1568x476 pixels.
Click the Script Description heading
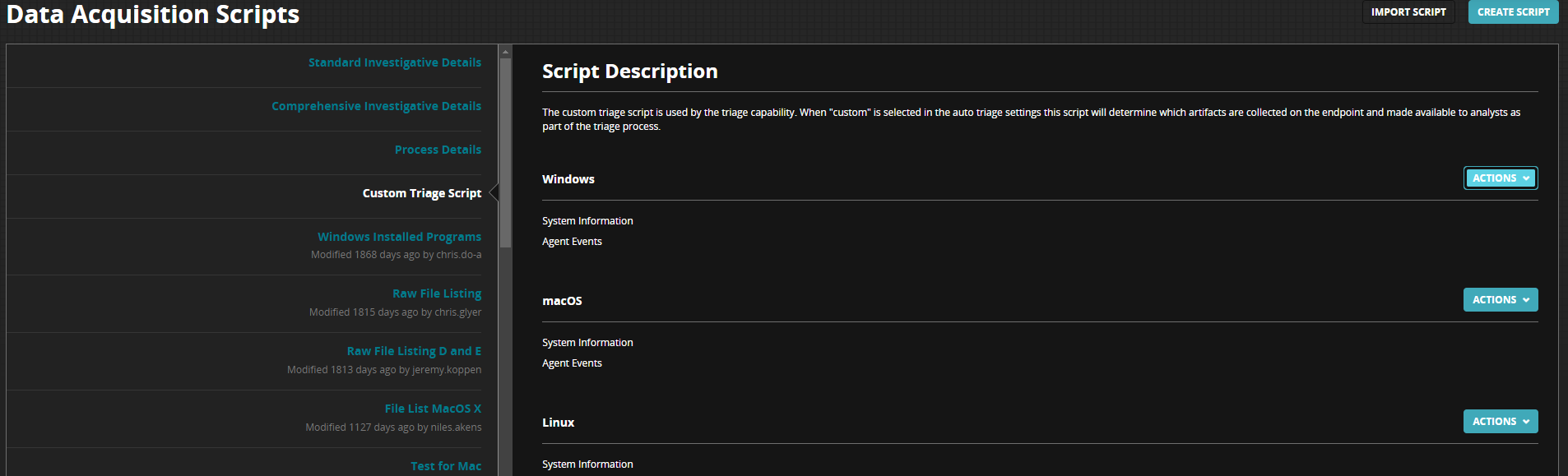coord(629,72)
